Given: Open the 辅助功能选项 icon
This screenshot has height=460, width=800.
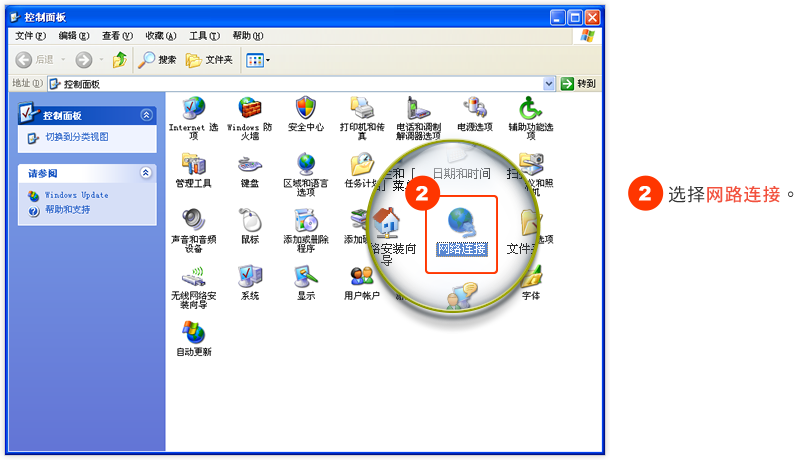Looking at the screenshot, I should pyautogui.click(x=530, y=108).
